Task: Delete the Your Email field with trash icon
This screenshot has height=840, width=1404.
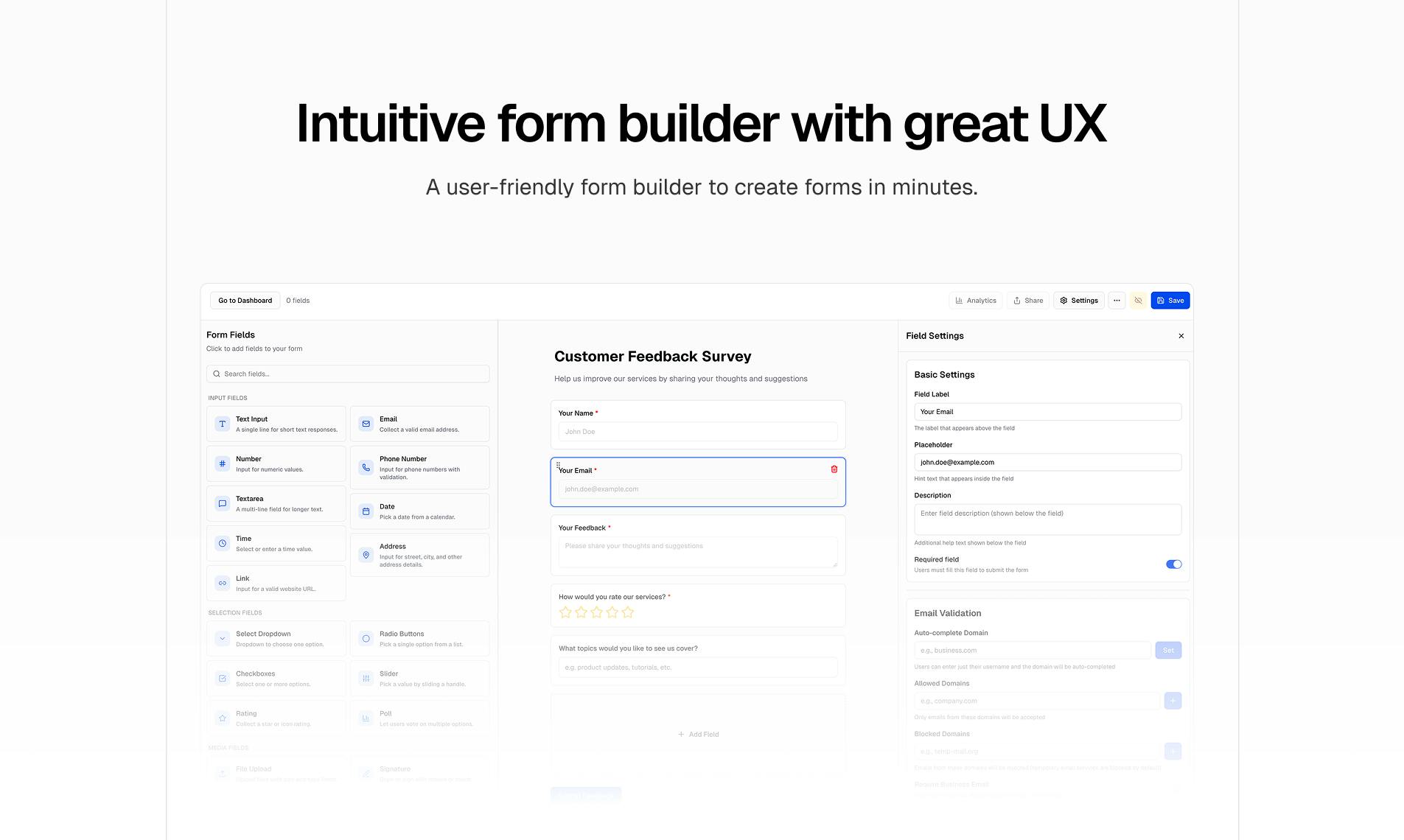Action: [834, 469]
